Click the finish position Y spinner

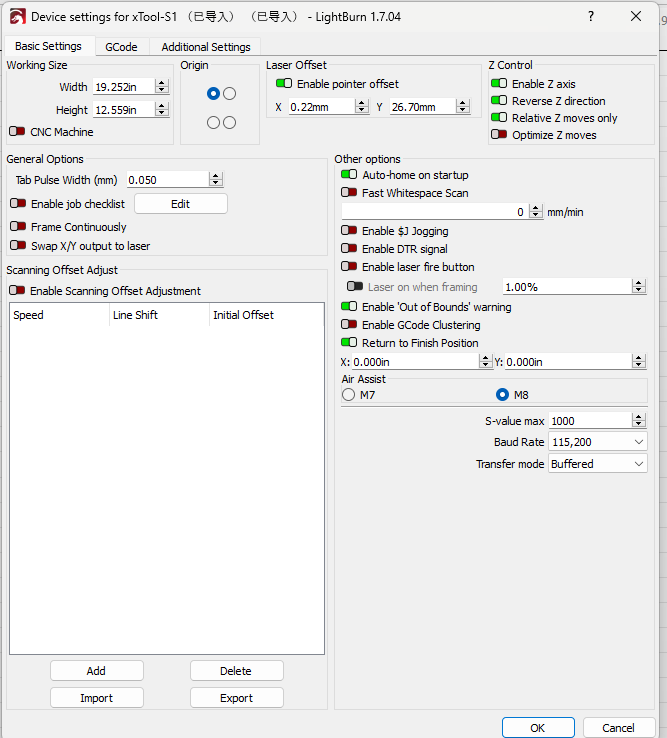639,361
